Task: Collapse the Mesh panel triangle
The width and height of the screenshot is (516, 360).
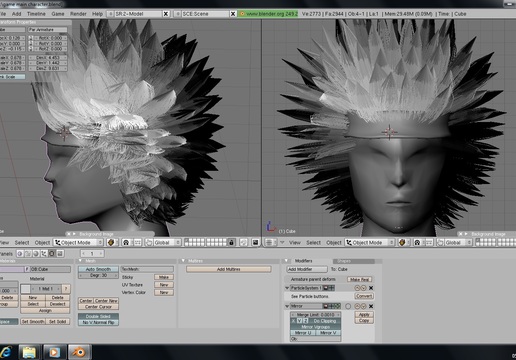Action: coord(80,261)
